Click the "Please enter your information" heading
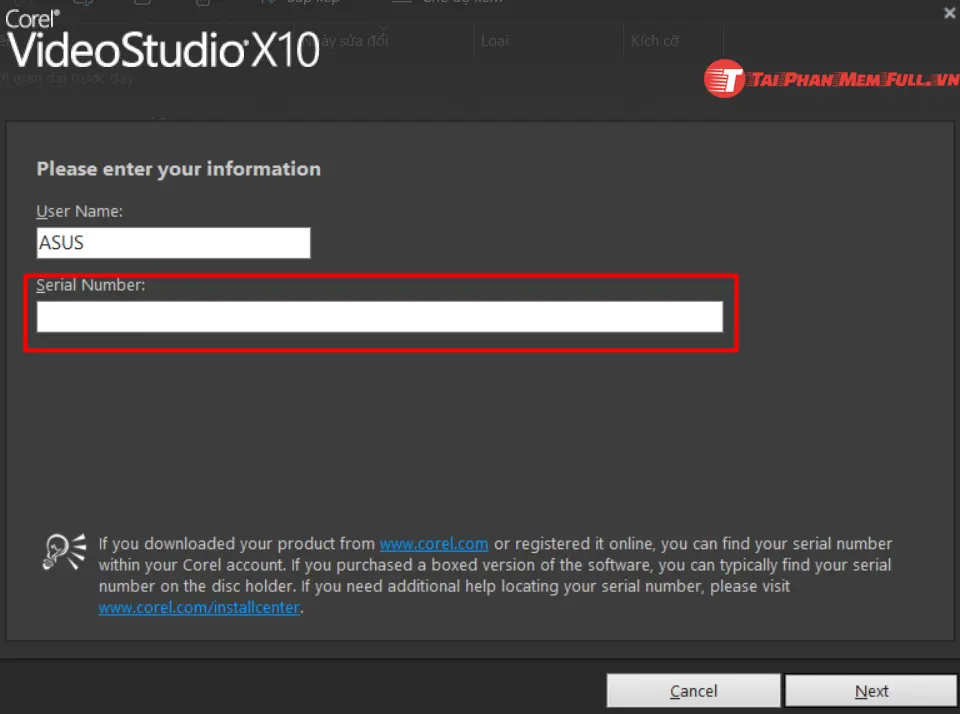Image resolution: width=960 pixels, height=714 pixels. click(x=178, y=169)
